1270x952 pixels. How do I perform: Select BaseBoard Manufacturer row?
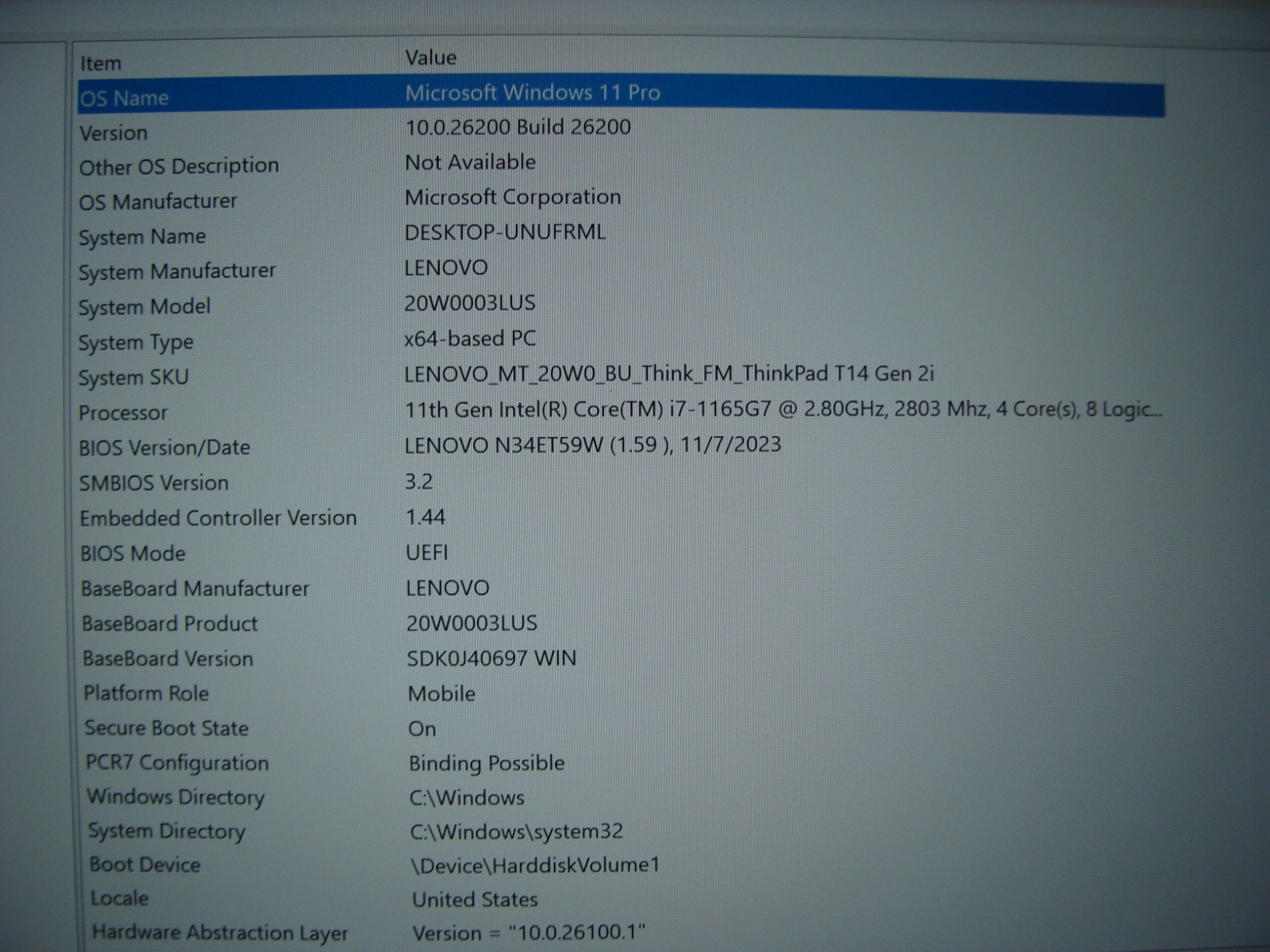click(195, 589)
